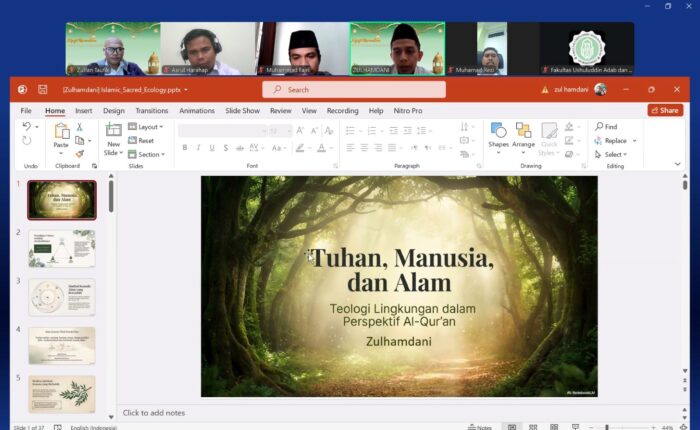This screenshot has width=700, height=430.
Task: Click the Arrange objects icon
Action: [523, 131]
